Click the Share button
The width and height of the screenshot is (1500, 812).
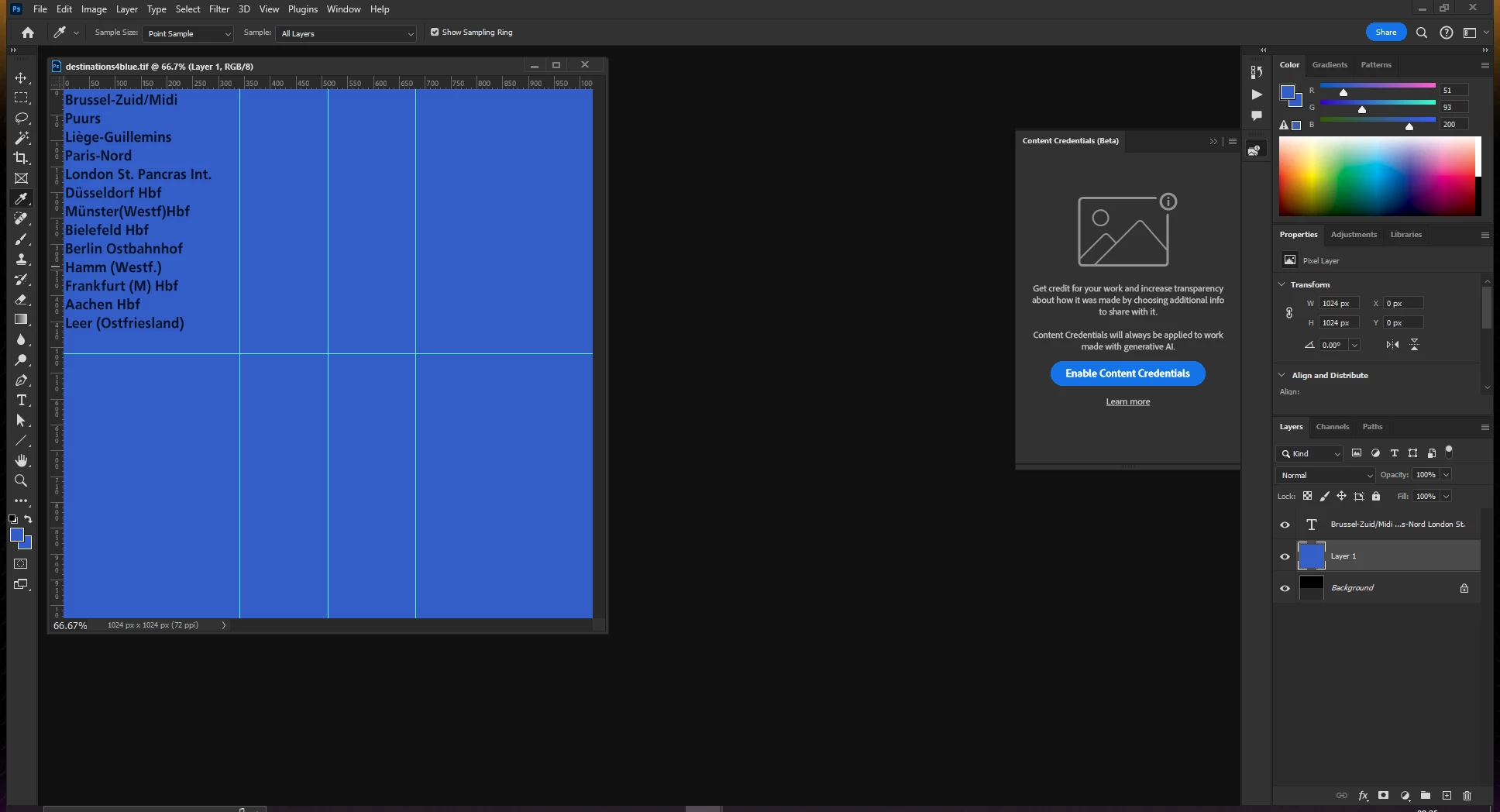coord(1386,33)
